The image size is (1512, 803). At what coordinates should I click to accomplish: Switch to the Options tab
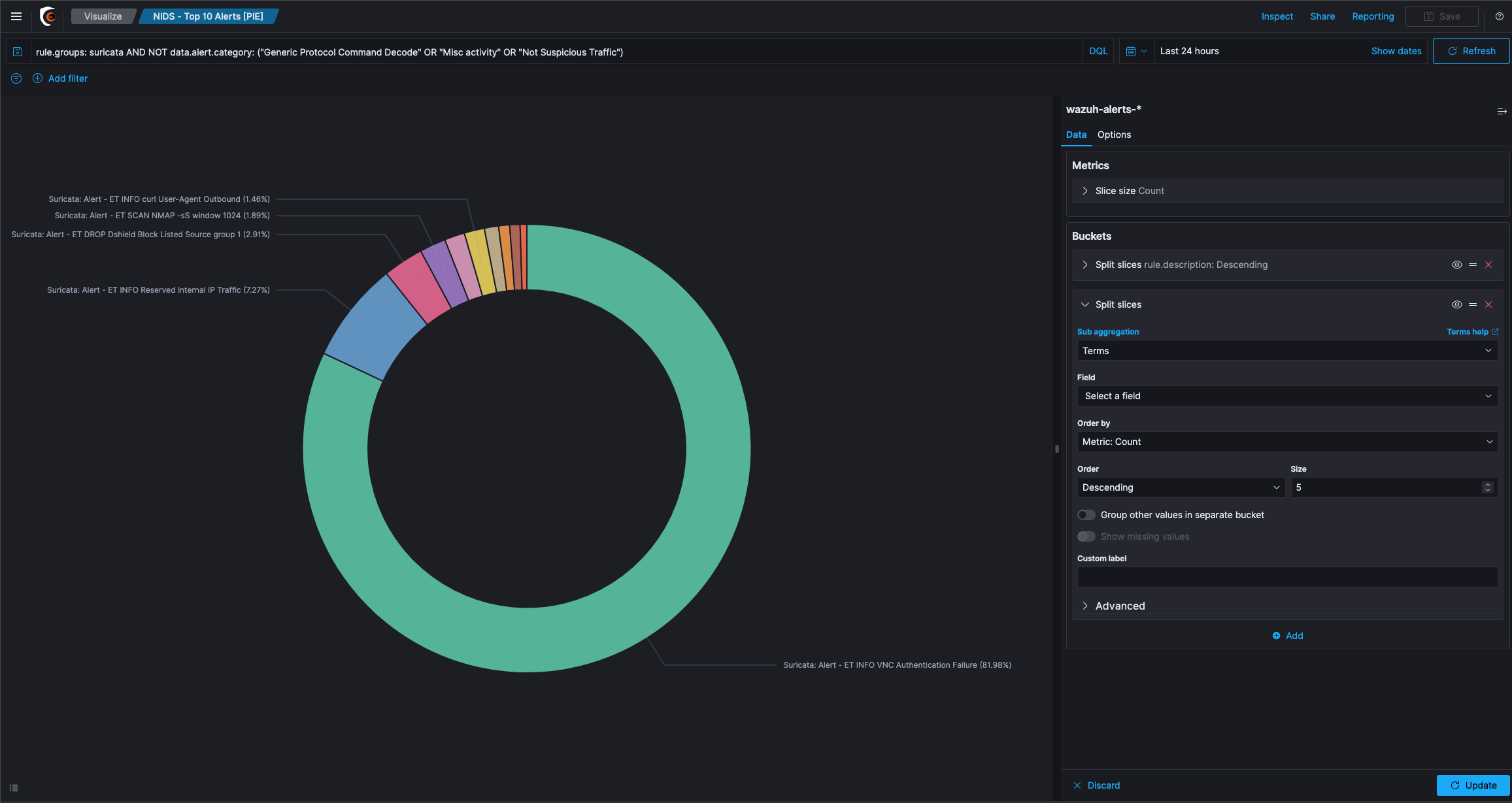point(1114,135)
